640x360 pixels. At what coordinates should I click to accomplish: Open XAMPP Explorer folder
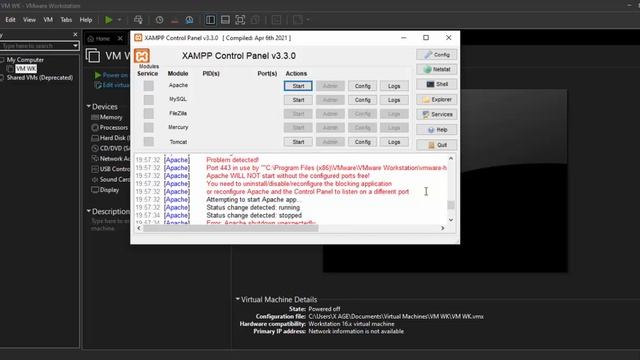coord(436,99)
